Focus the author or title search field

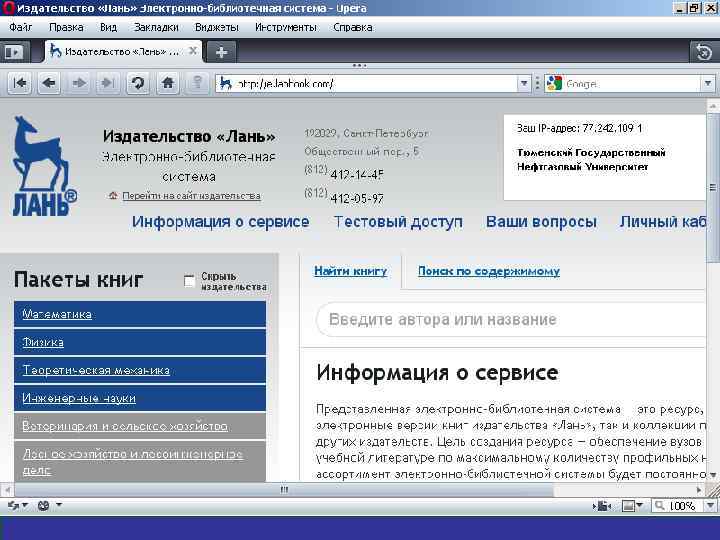pyautogui.click(x=511, y=320)
